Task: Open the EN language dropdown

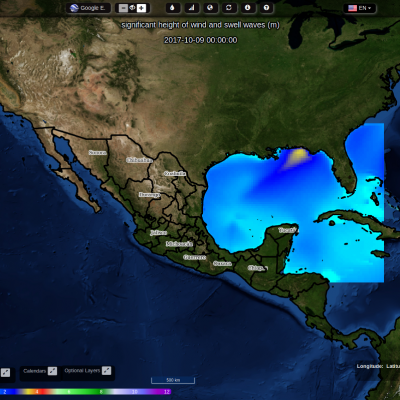Action: tap(360, 8)
